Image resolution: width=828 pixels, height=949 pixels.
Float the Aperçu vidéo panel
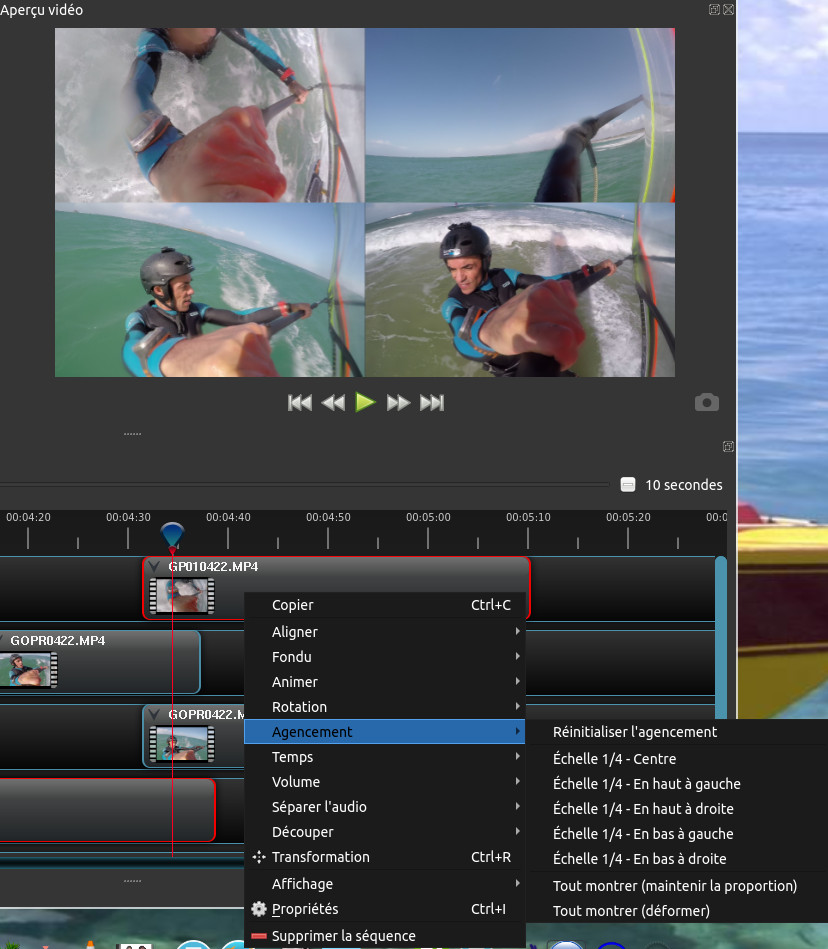pos(714,10)
